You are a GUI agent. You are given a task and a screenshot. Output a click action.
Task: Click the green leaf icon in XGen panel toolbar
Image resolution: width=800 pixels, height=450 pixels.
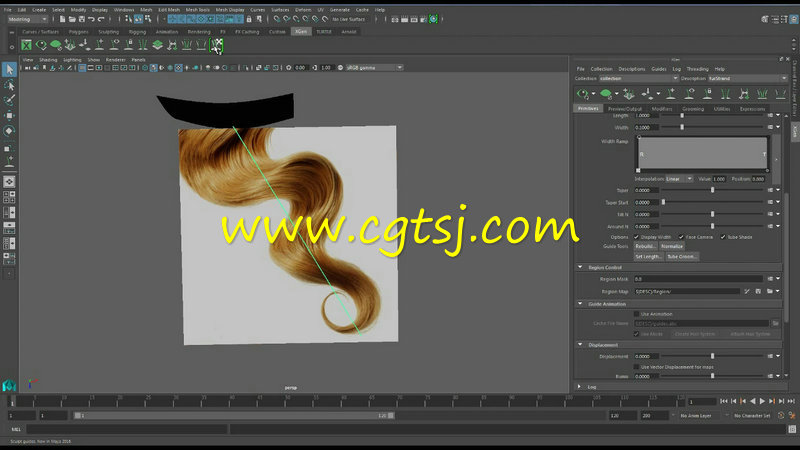point(606,93)
